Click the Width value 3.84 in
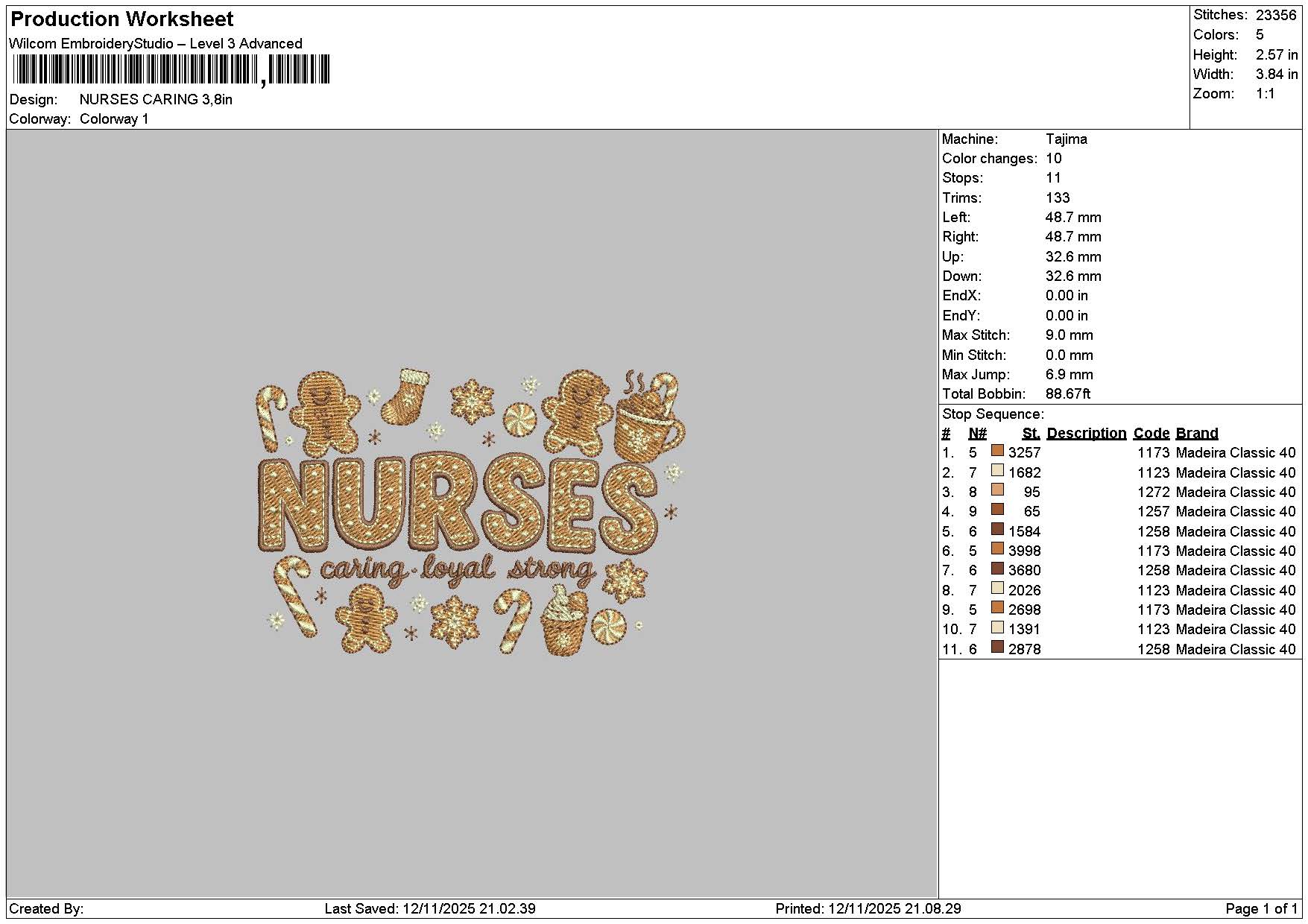 point(1277,75)
